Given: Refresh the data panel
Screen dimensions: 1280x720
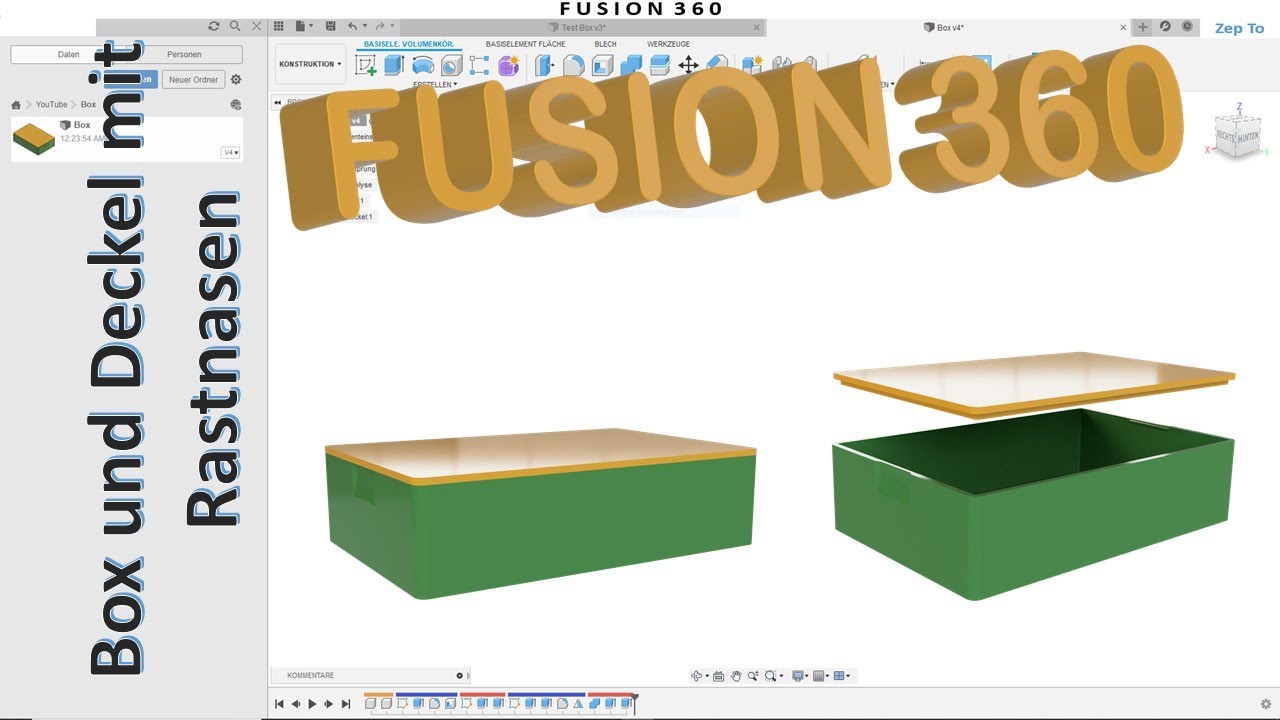Looking at the screenshot, I should point(214,26).
